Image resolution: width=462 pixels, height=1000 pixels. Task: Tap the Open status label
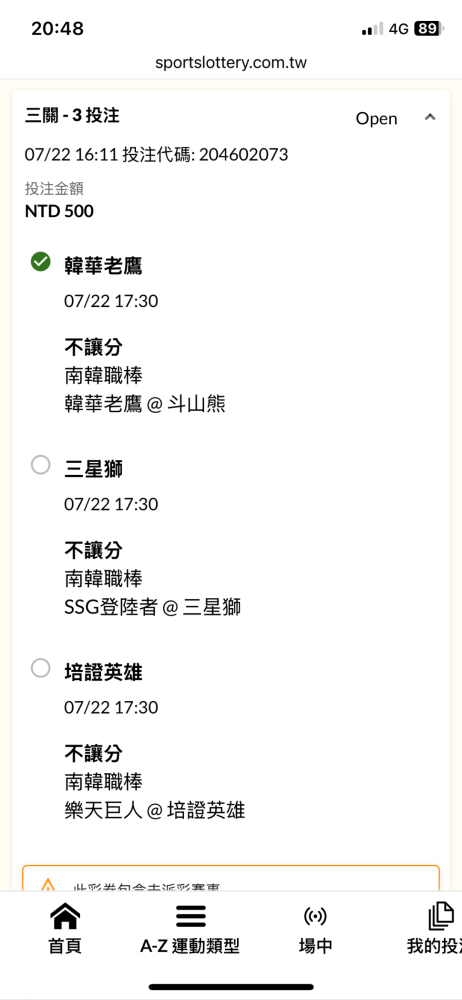[x=376, y=119]
